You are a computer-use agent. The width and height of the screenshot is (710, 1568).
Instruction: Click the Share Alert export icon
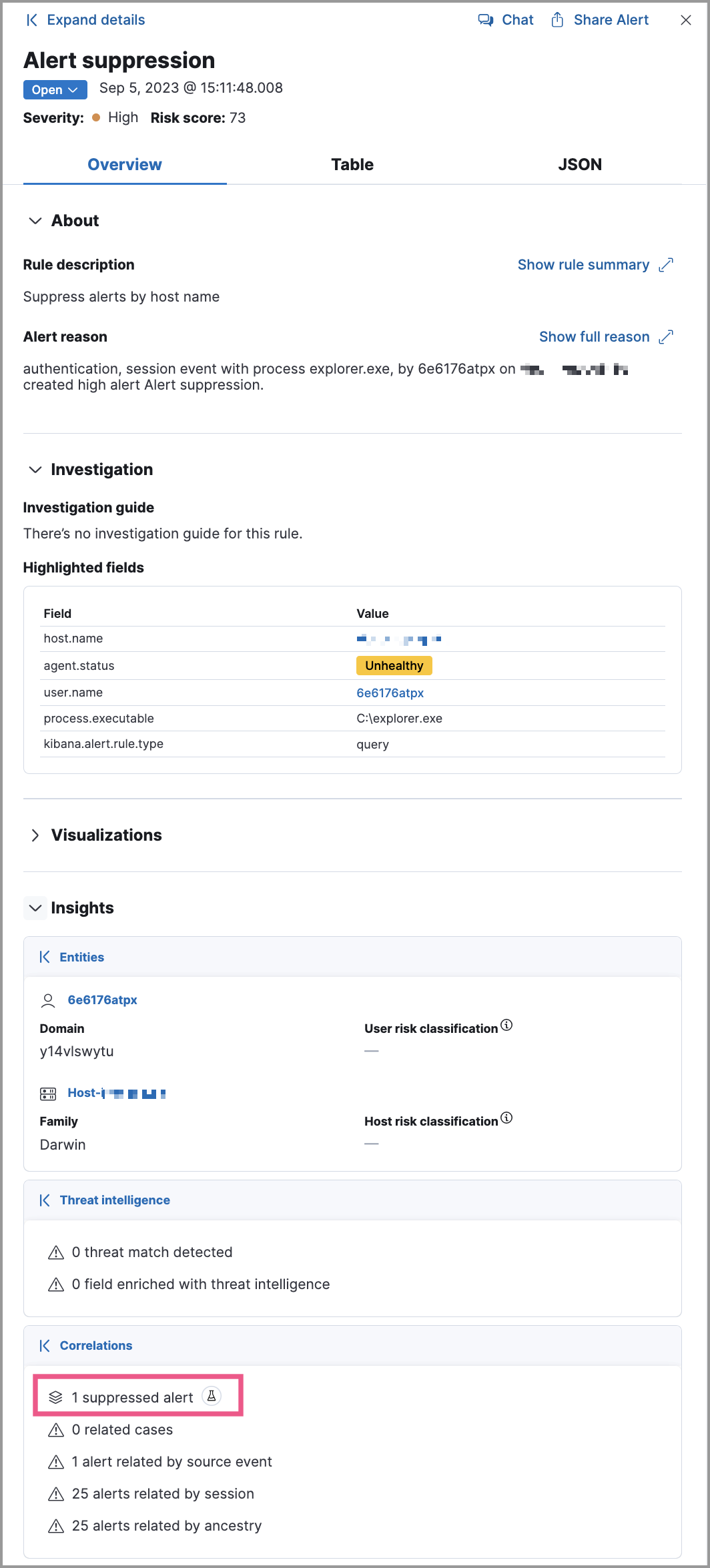click(x=557, y=20)
